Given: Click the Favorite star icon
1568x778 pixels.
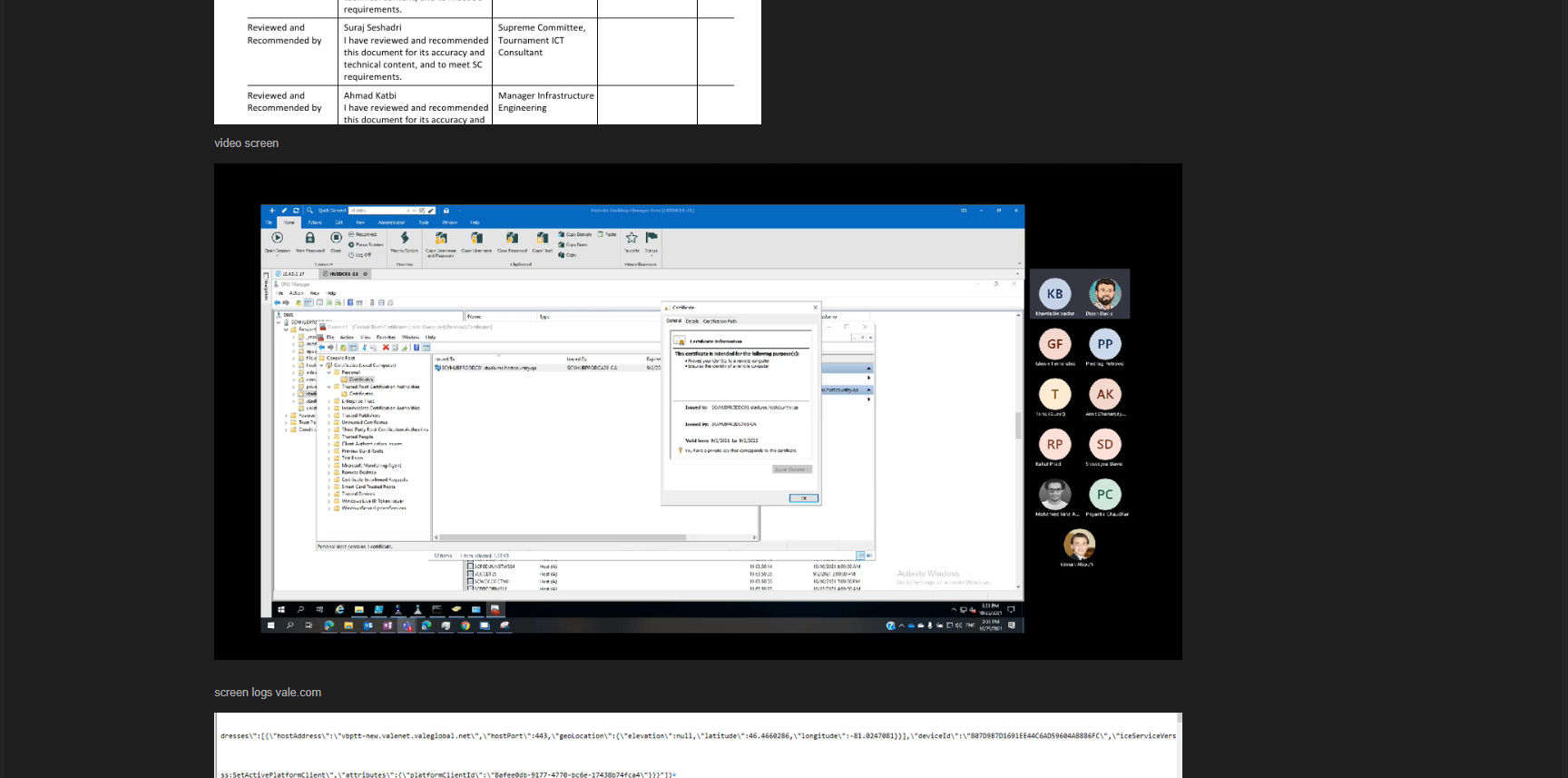Looking at the screenshot, I should [x=632, y=239].
